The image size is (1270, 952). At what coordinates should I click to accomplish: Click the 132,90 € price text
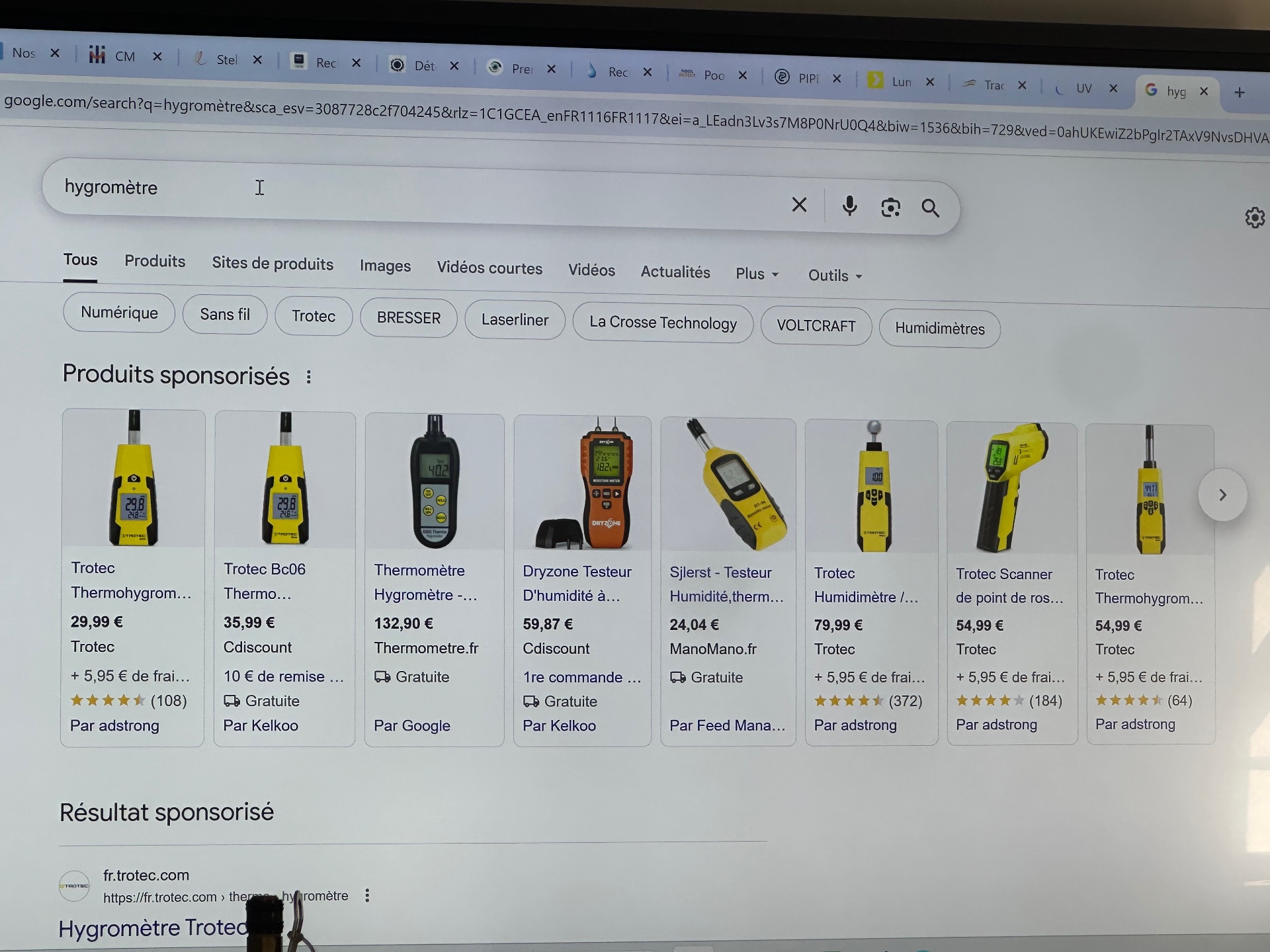click(403, 623)
